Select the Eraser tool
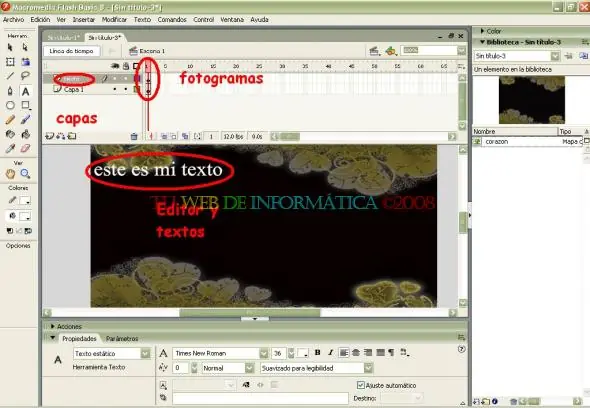Viewport: 590px width, 408px height. tap(25, 148)
